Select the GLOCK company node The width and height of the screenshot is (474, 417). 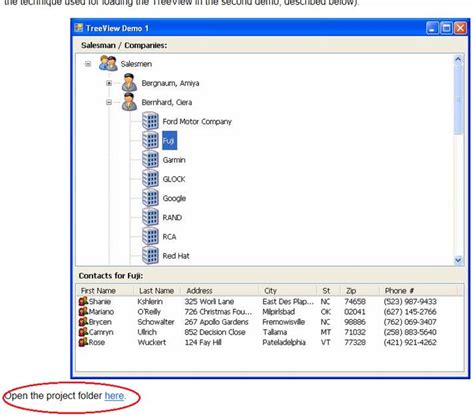[174, 179]
